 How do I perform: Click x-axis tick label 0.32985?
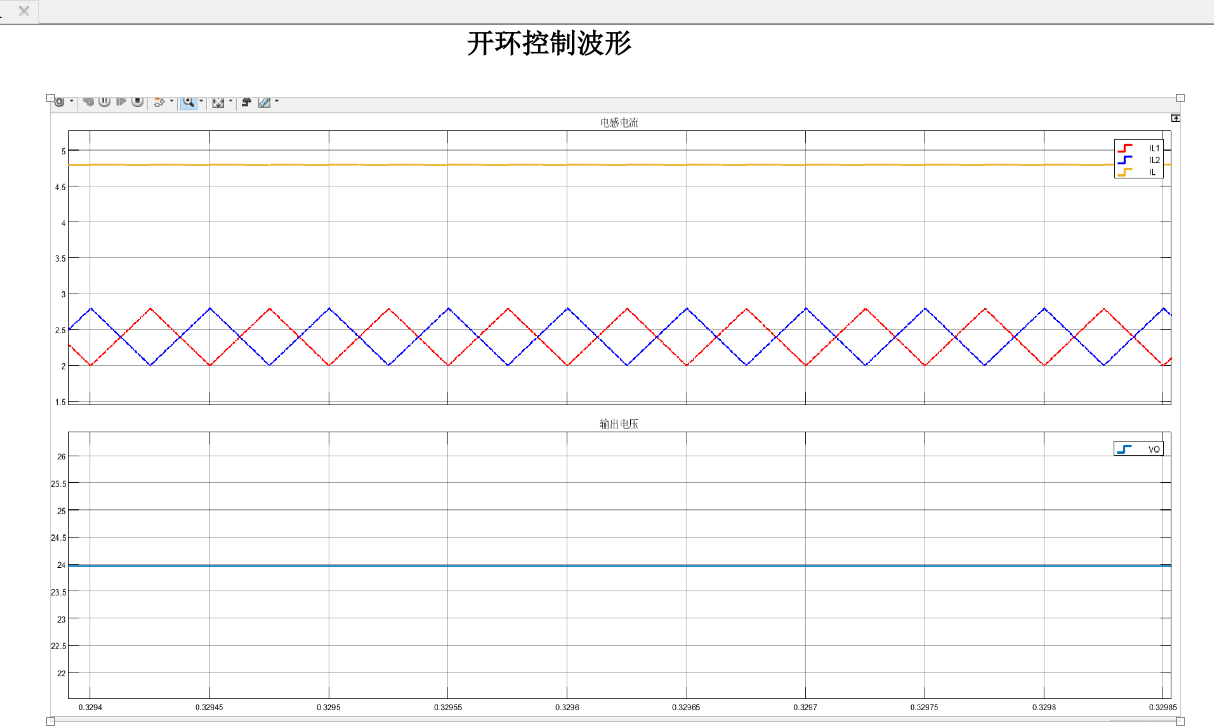(x=1163, y=707)
